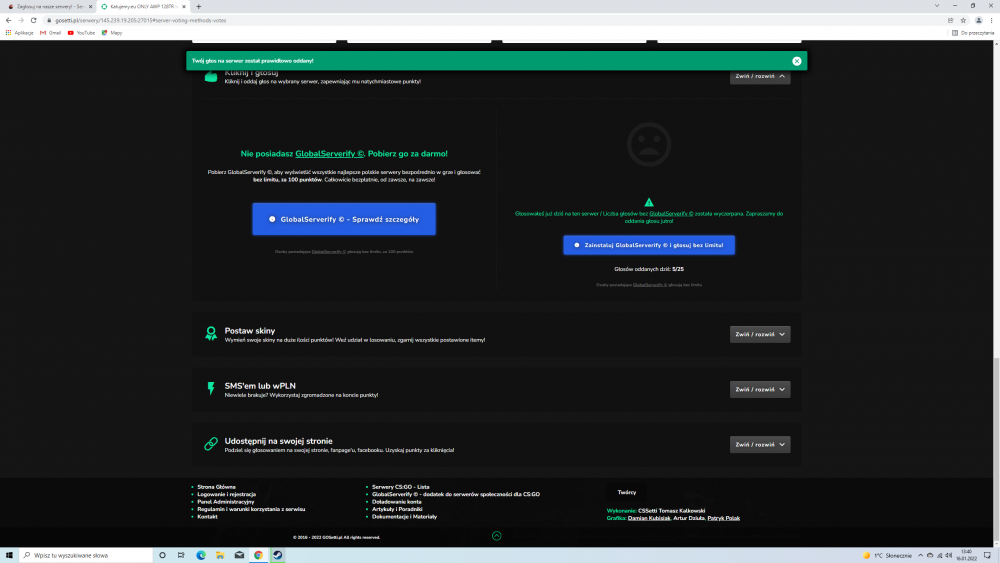Open the Patryk Polak credit link
This screenshot has width=1000, height=563.
pyautogui.click(x=723, y=518)
